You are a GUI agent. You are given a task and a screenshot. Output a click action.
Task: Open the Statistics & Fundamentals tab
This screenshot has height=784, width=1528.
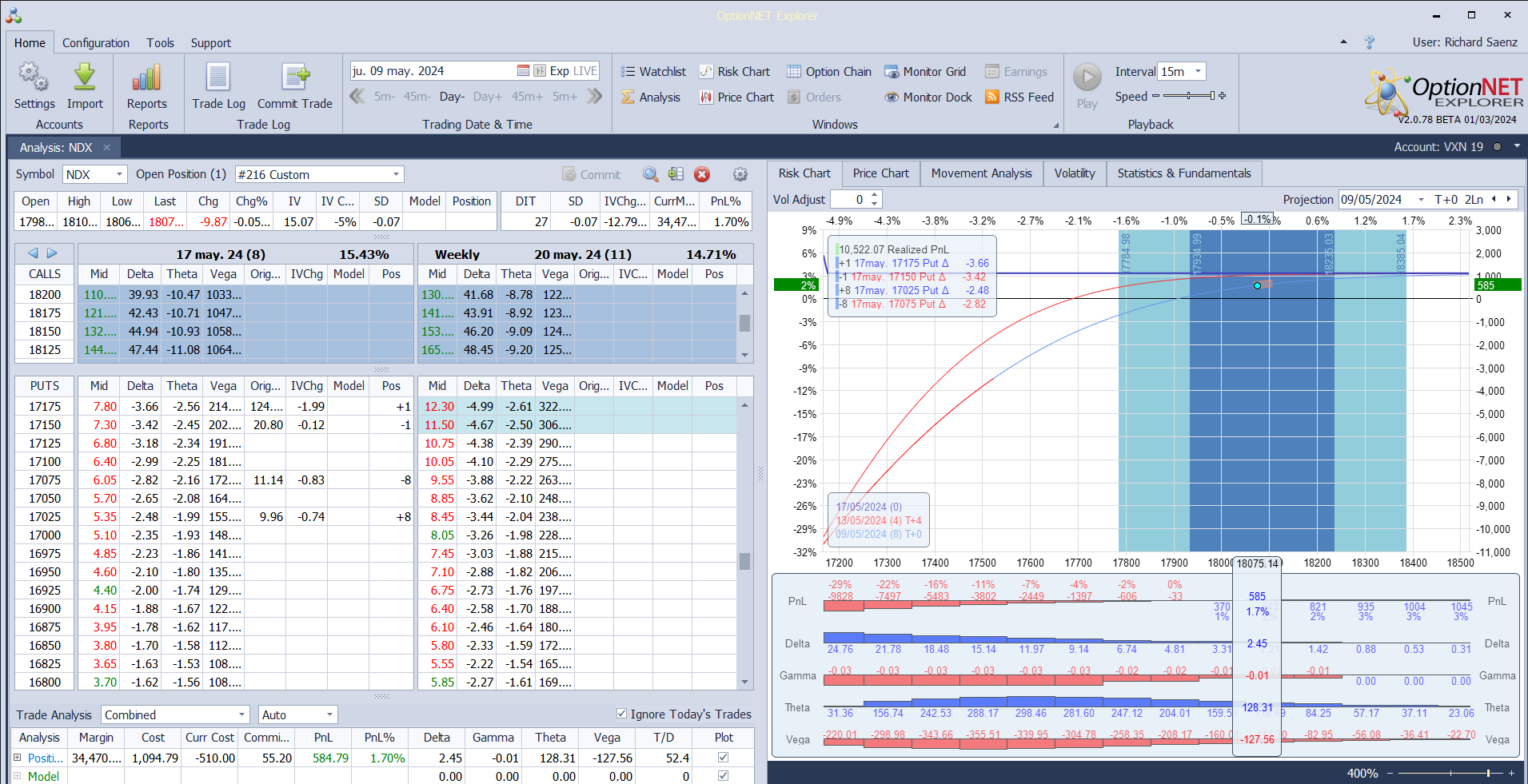1184,173
